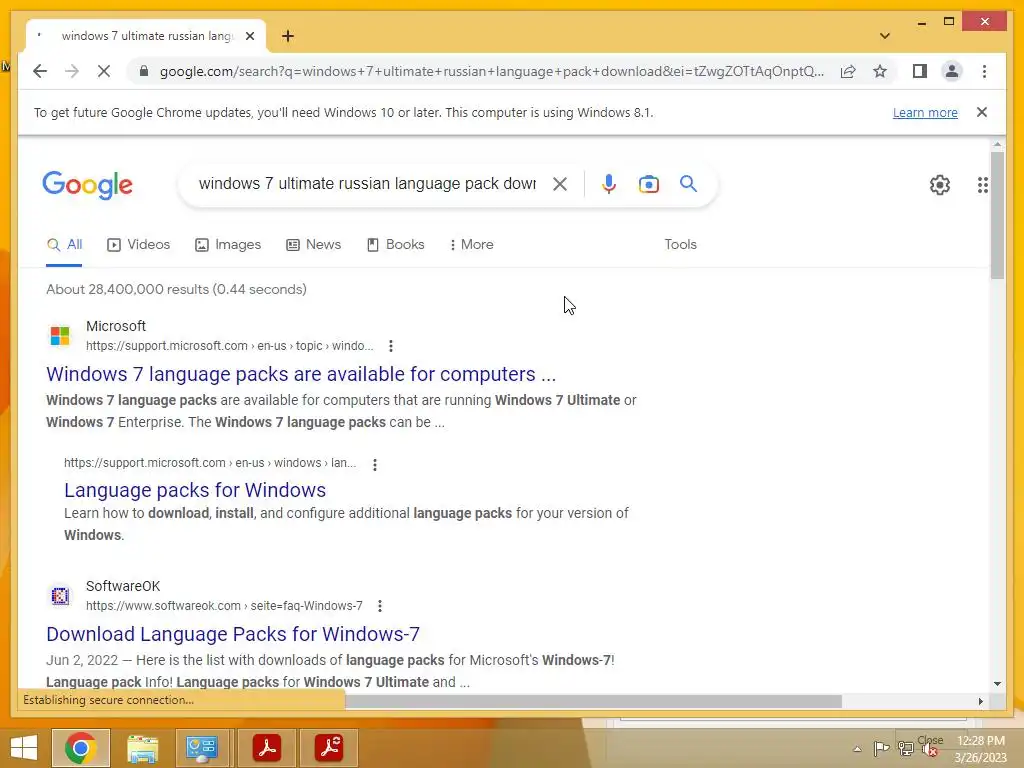Click the vertical page scrollbar thumb

(997, 215)
